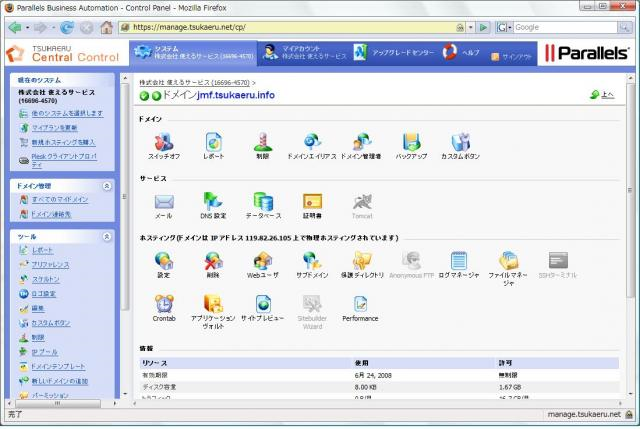Open the 証明書 certificate icon

coord(312,201)
